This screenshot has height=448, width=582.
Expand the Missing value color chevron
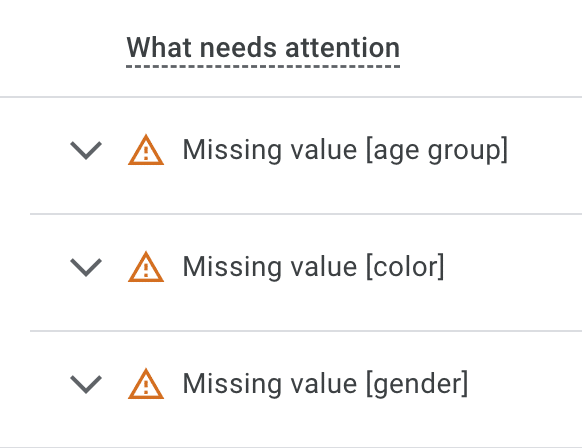[x=86, y=267]
